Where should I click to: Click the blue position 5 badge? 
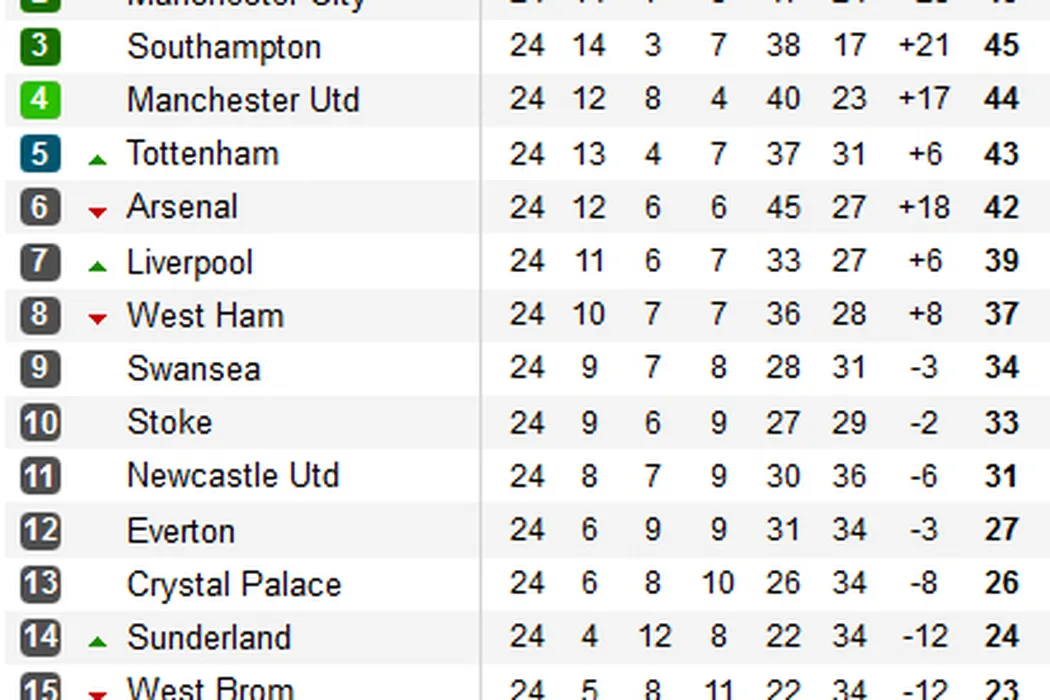coord(40,154)
